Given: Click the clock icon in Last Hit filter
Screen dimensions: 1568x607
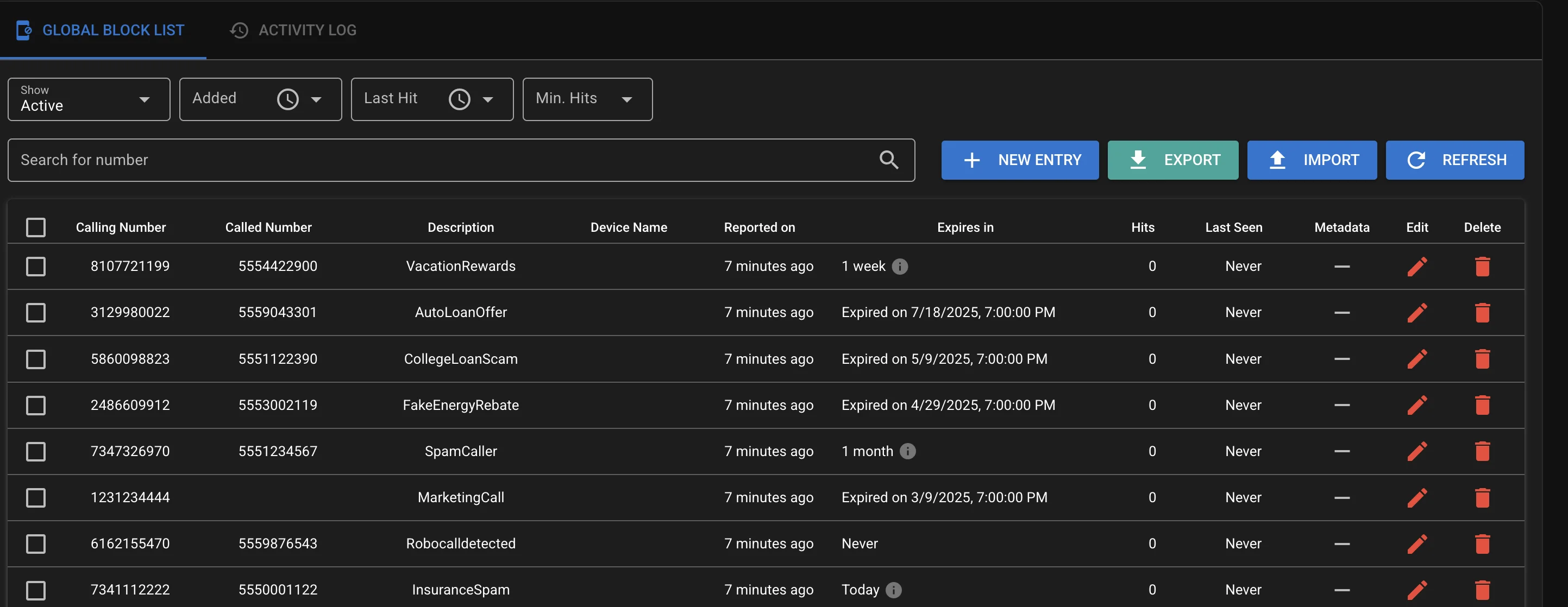Looking at the screenshot, I should tap(460, 99).
